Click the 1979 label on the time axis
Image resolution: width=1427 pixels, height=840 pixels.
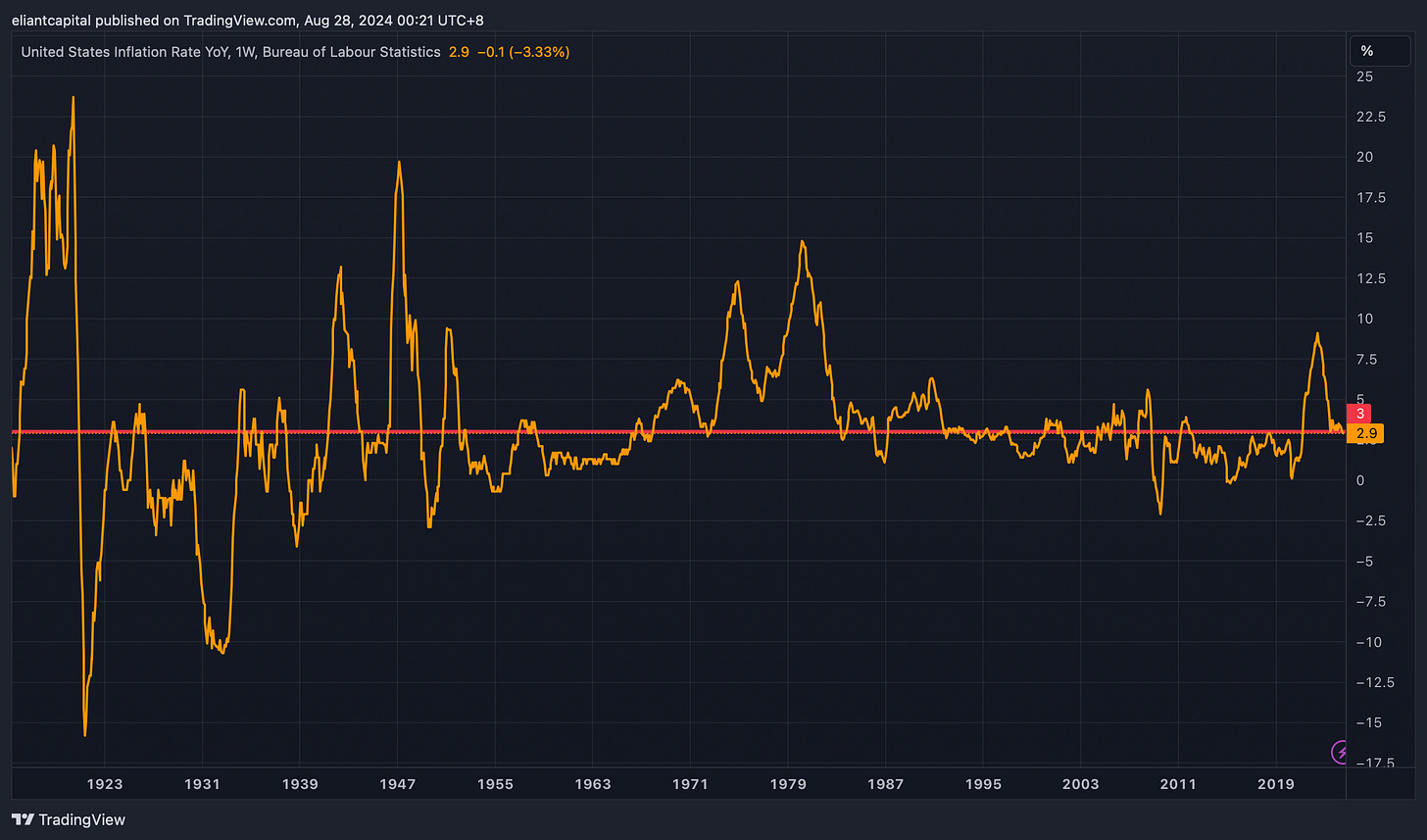[788, 784]
